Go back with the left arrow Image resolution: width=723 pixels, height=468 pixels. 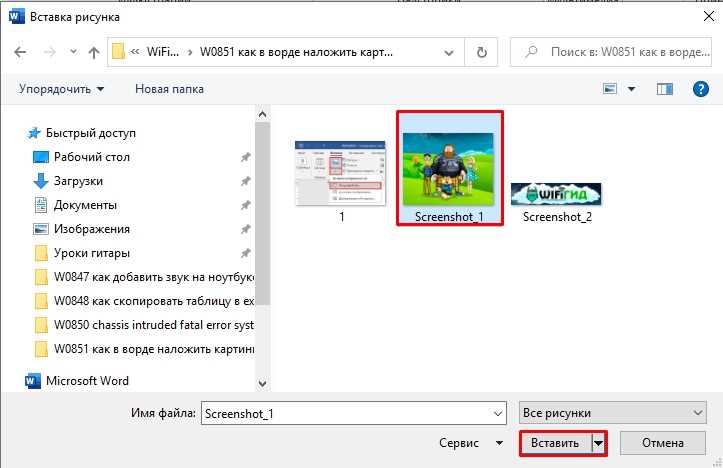[20, 52]
